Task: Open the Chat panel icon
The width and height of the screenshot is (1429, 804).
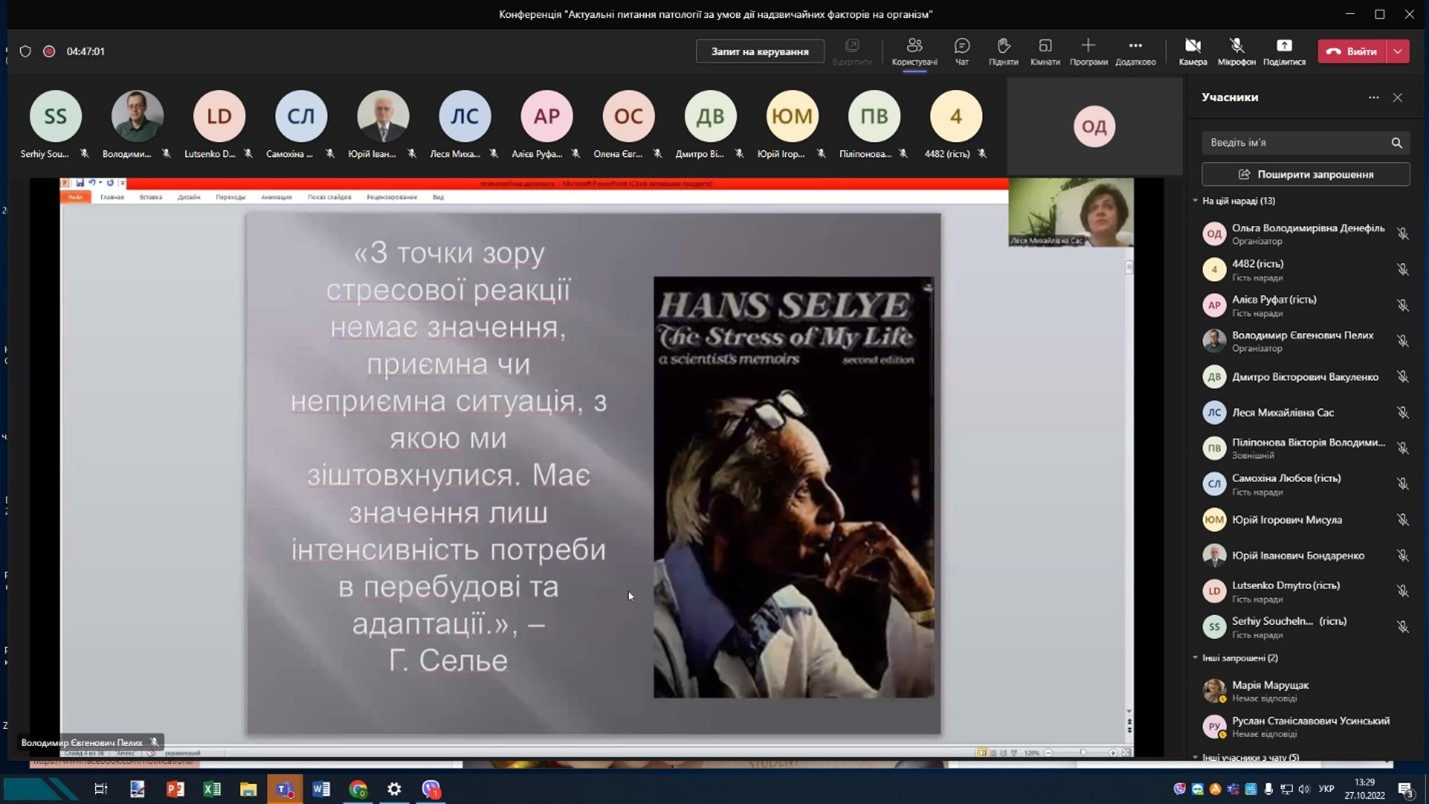Action: tap(961, 46)
